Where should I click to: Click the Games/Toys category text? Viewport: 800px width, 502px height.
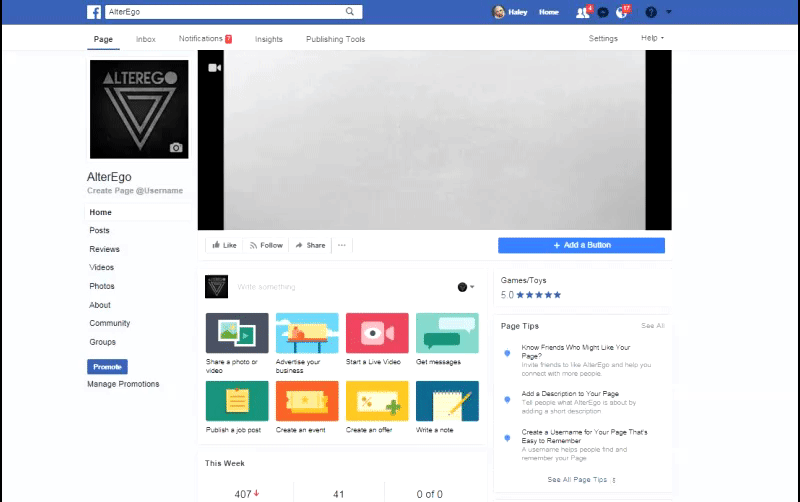click(x=523, y=281)
